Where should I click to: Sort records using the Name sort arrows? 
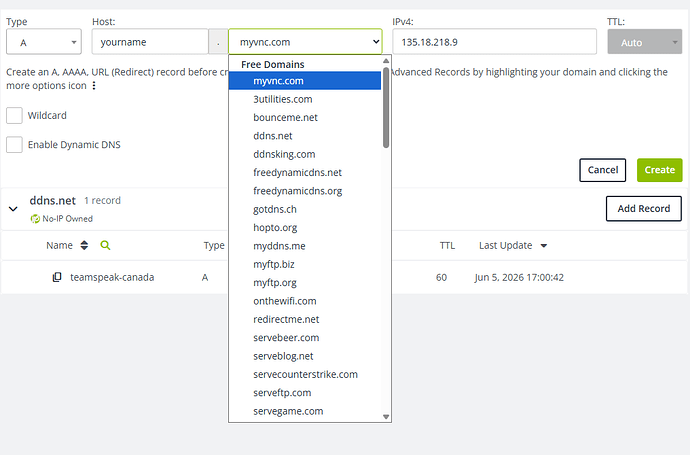tap(84, 246)
